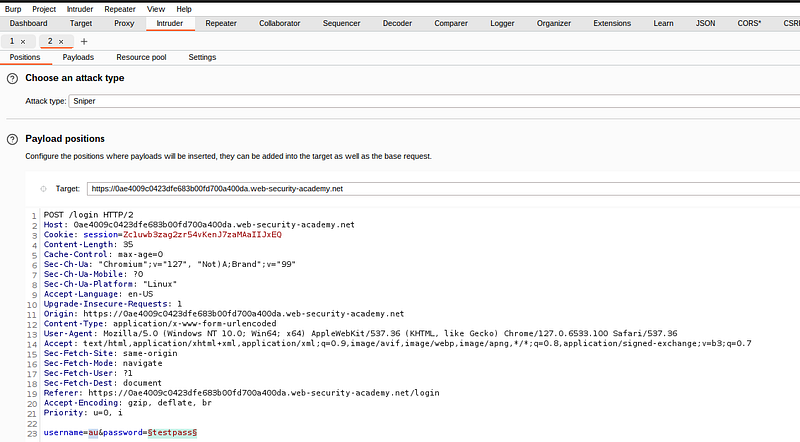Close Intruder tab 2
Image resolution: width=800 pixels, height=442 pixels.
tap(61, 42)
